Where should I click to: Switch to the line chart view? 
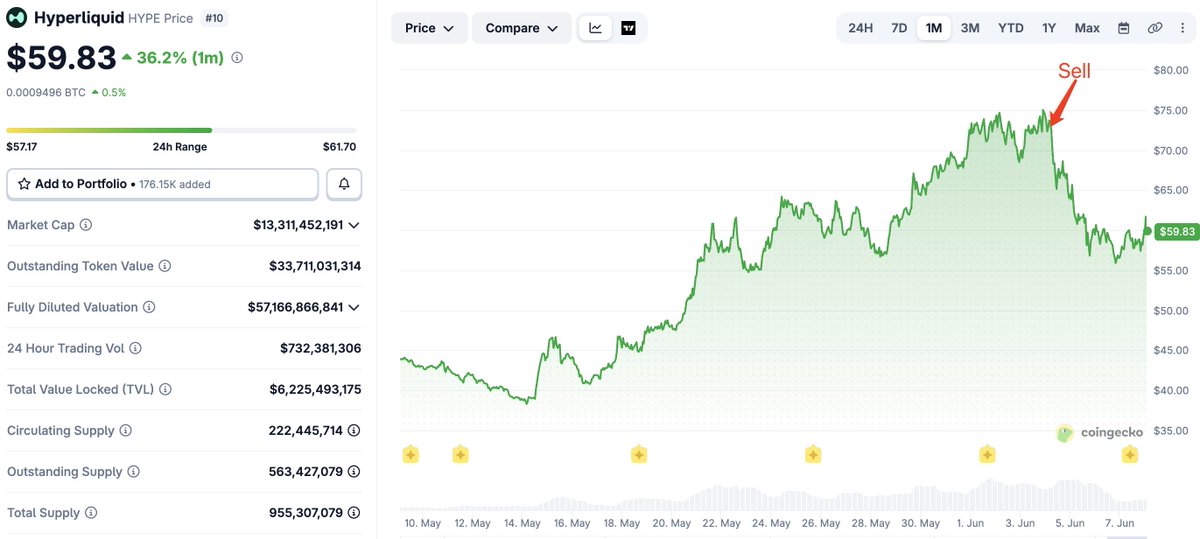click(x=596, y=28)
